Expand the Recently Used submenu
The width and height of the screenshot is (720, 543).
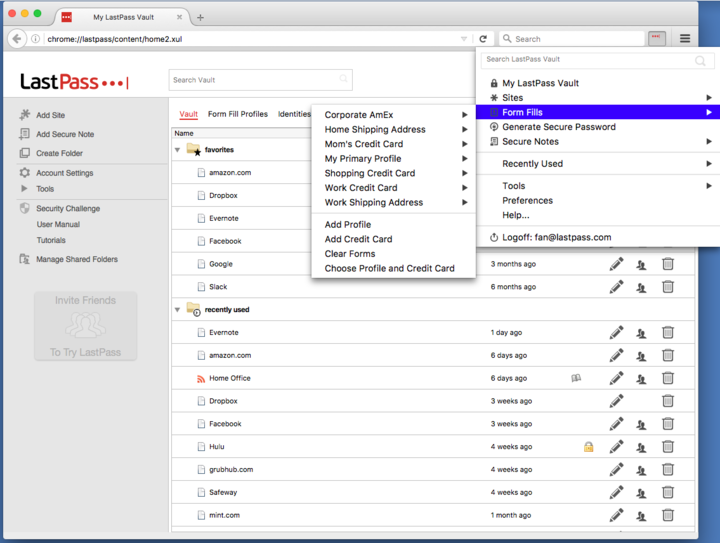click(x=709, y=163)
